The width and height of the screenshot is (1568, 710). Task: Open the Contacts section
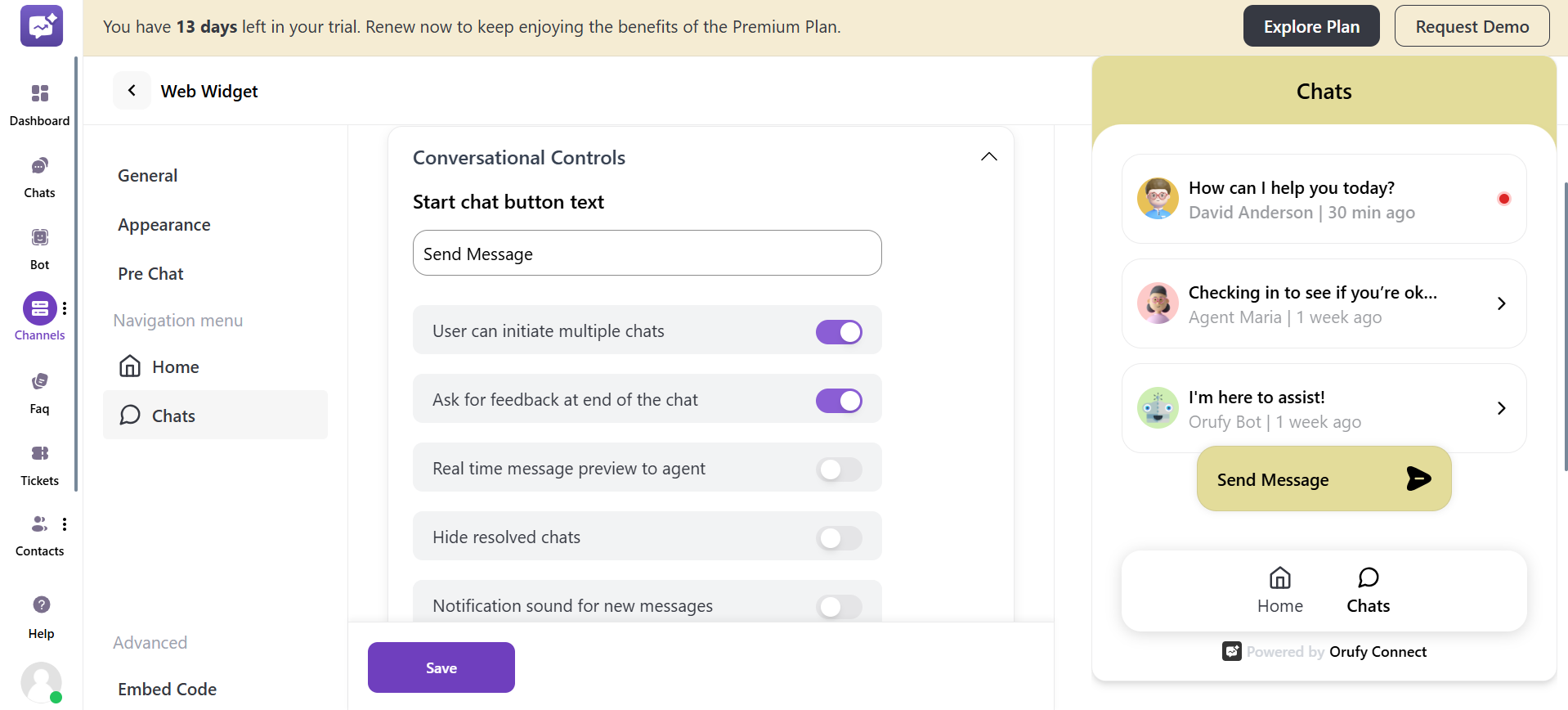tap(39, 532)
